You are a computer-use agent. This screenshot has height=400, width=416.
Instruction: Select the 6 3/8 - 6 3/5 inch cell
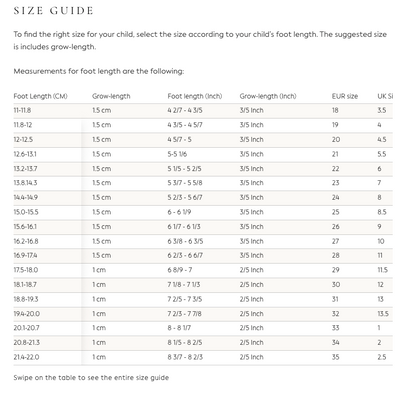click(185, 241)
